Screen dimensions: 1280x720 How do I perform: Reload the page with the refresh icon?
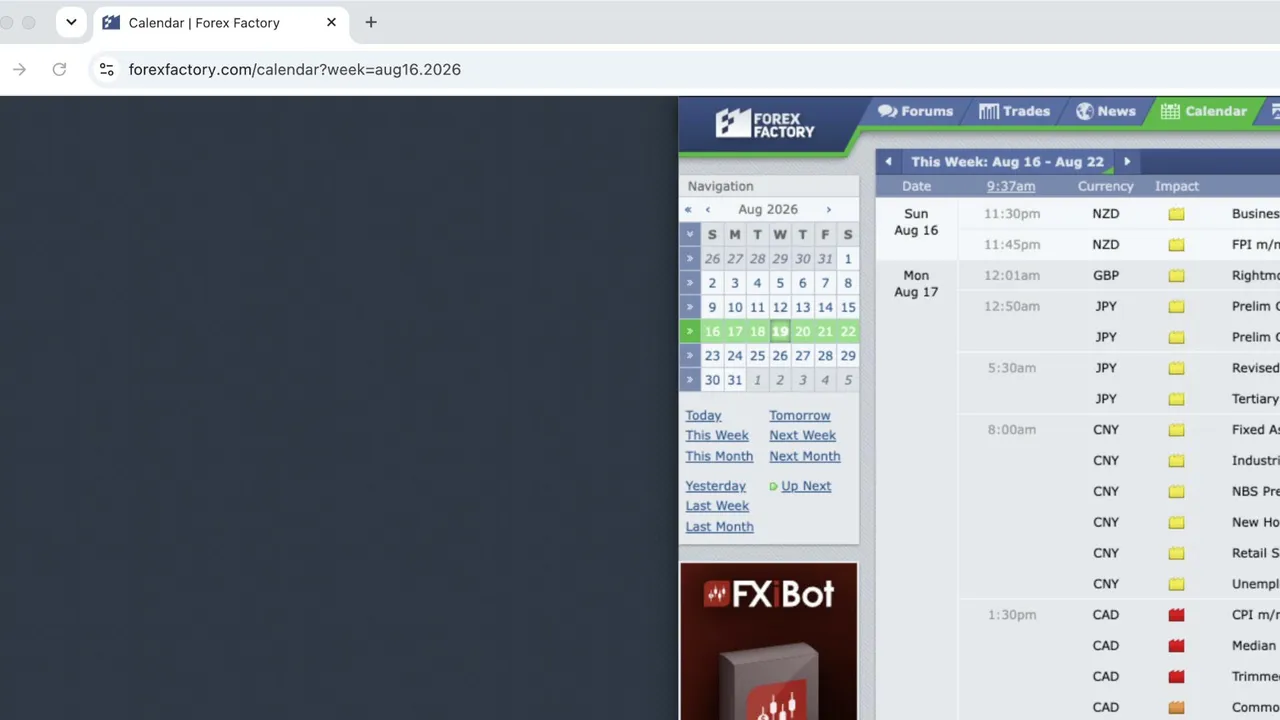(59, 69)
